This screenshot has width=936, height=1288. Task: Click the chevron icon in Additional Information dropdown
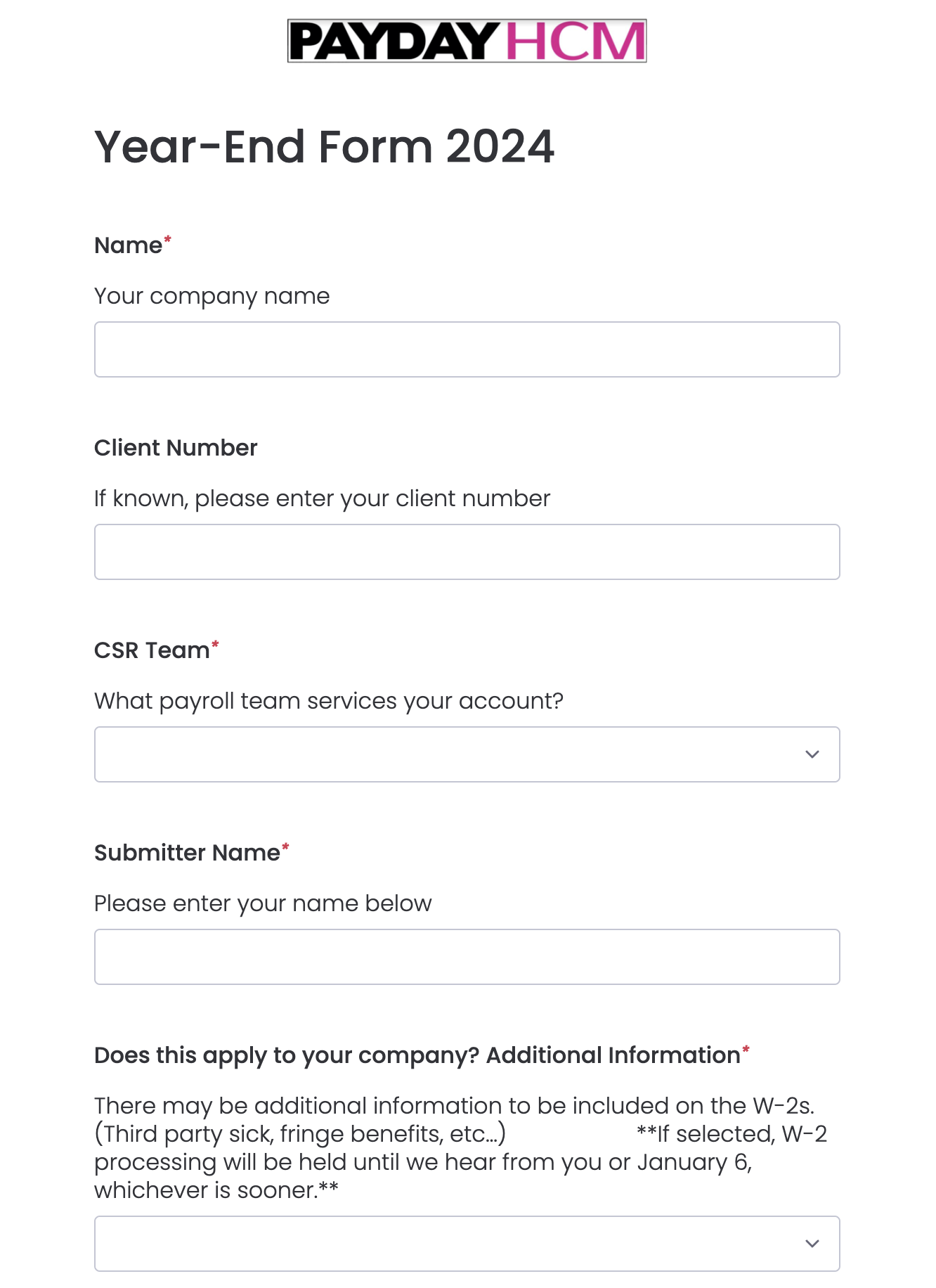pos(812,1244)
